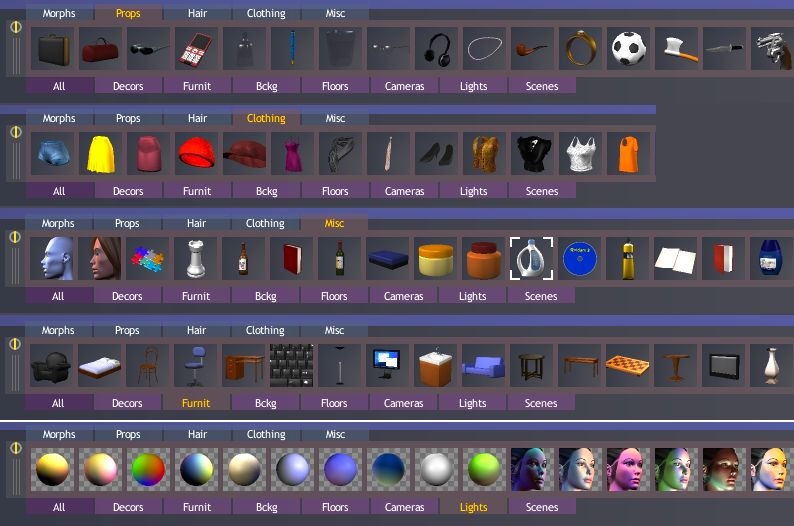Viewport: 794px width, 526px height.
Task: Select the red mobile phone prop
Action: click(x=196, y=49)
